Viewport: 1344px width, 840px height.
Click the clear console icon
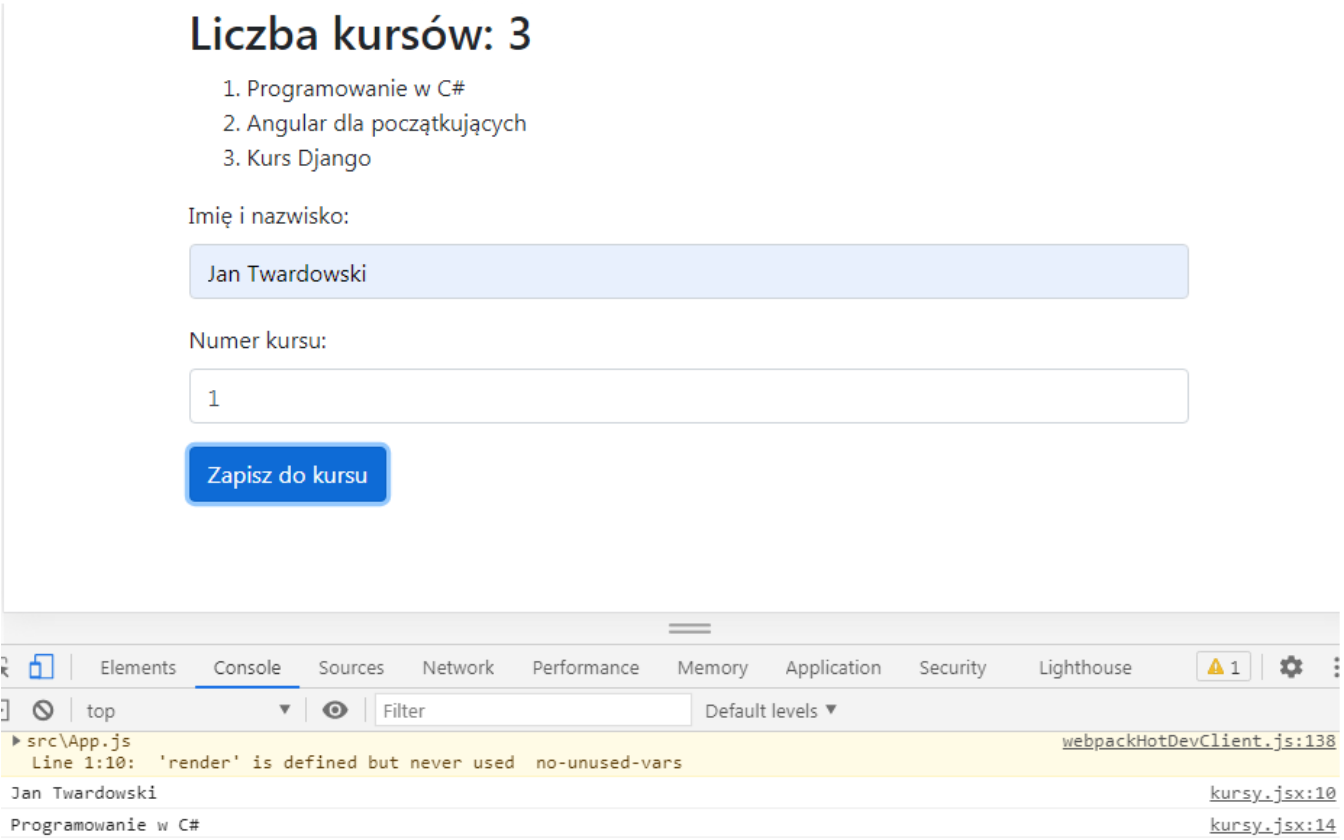pos(42,711)
